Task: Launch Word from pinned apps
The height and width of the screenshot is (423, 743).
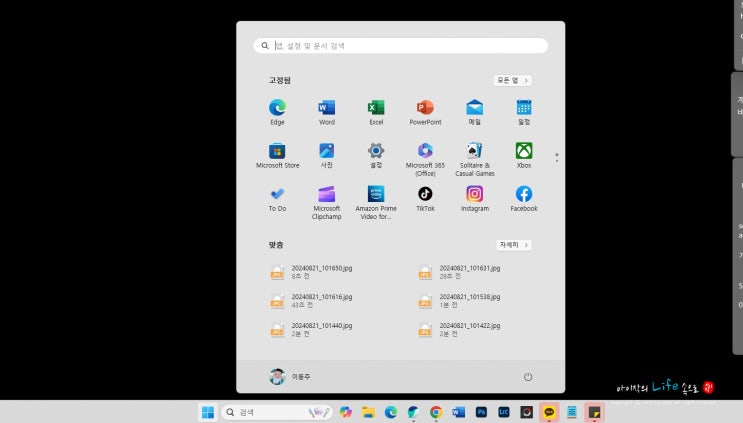Action: 326,112
